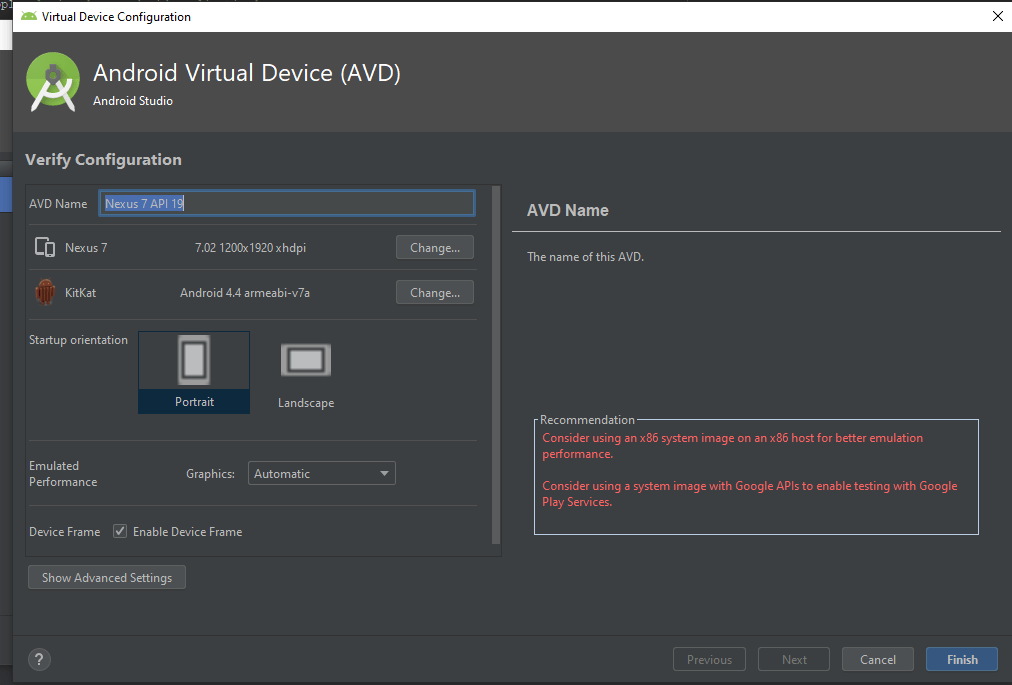Show Advanced Settings
The image size is (1012, 685).
[107, 577]
